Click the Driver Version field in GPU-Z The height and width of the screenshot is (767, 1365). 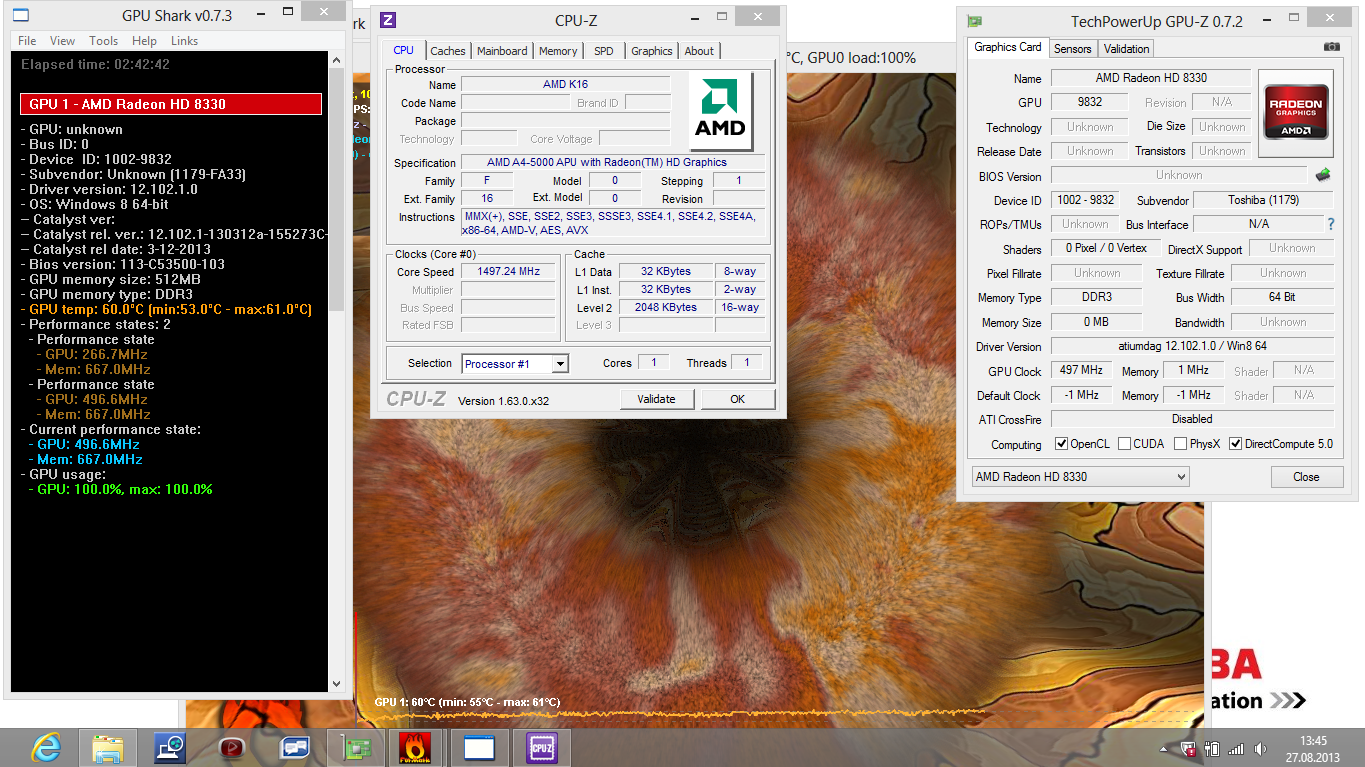point(1192,346)
